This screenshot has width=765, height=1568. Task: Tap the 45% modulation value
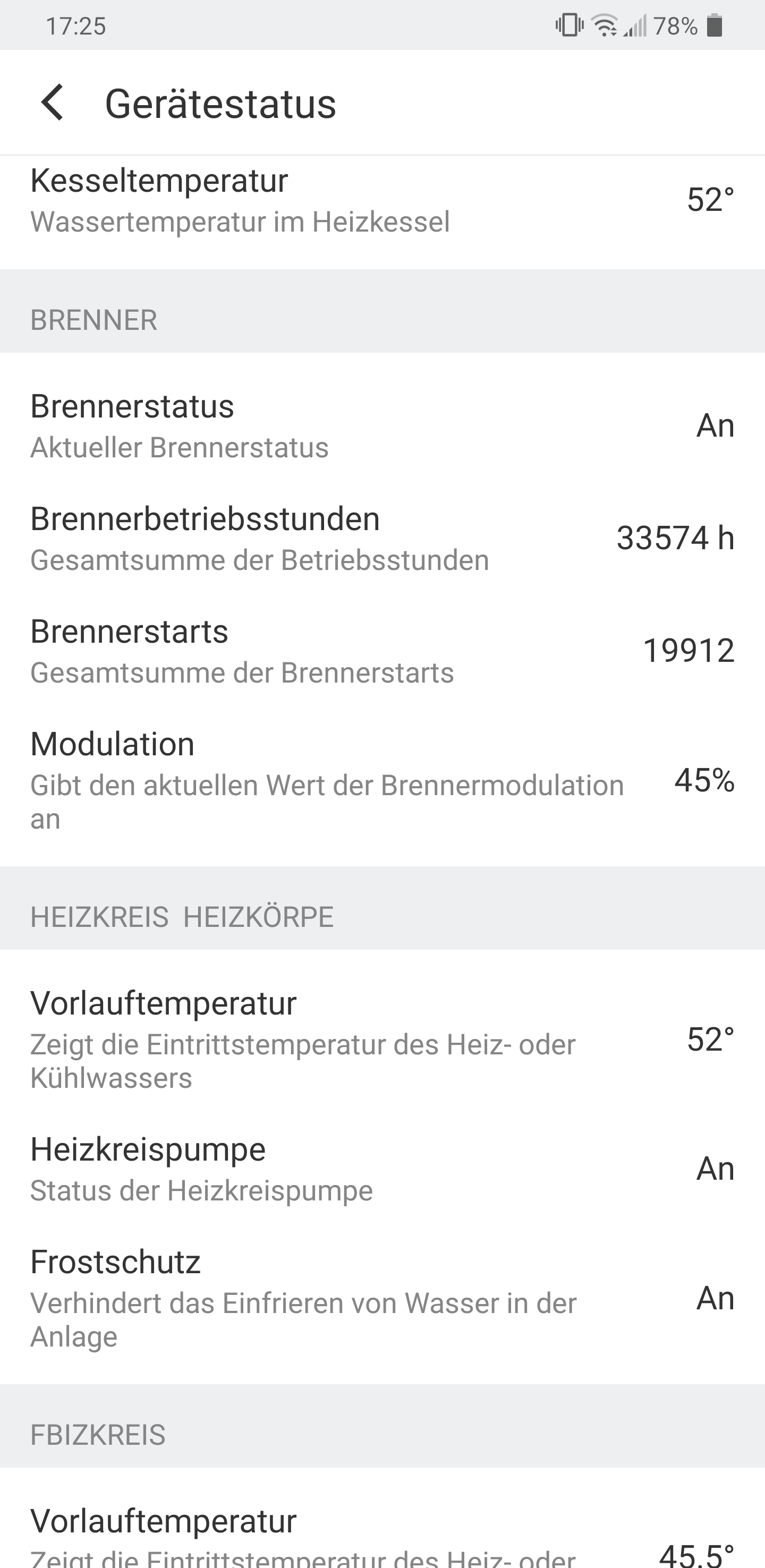(705, 780)
